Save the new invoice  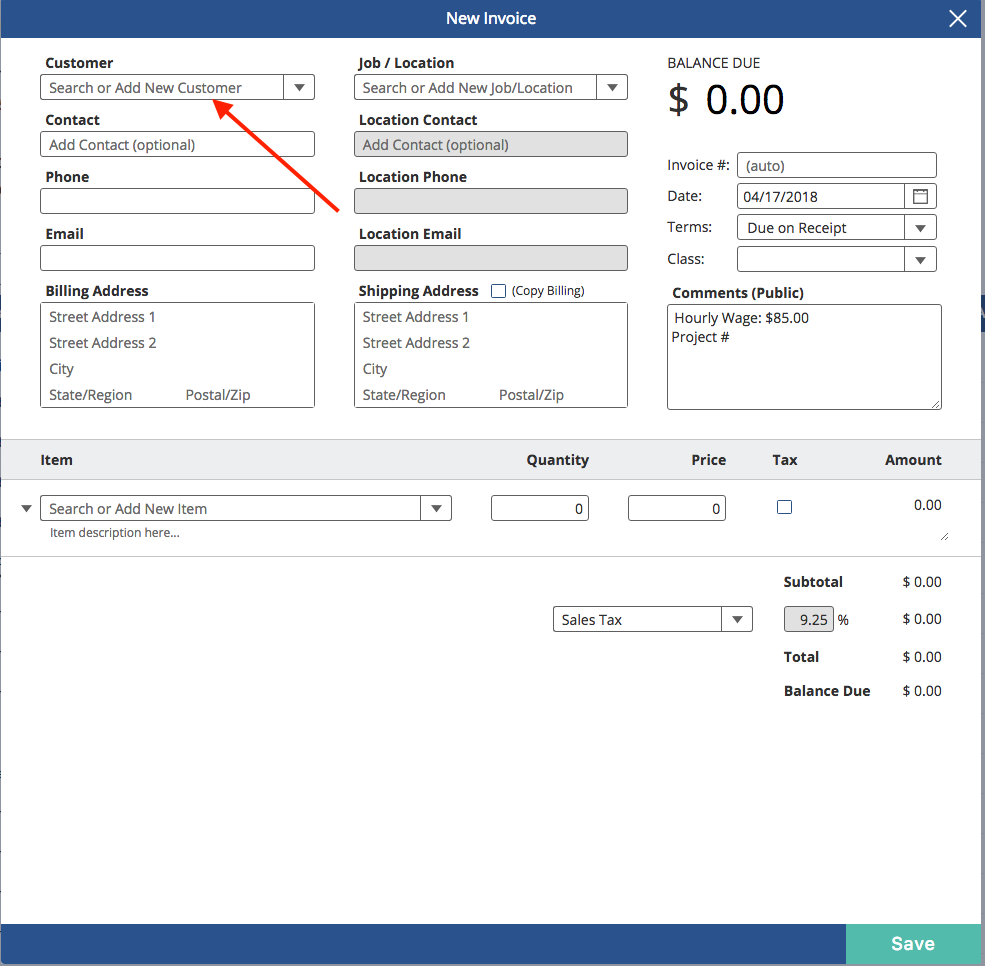(913, 943)
